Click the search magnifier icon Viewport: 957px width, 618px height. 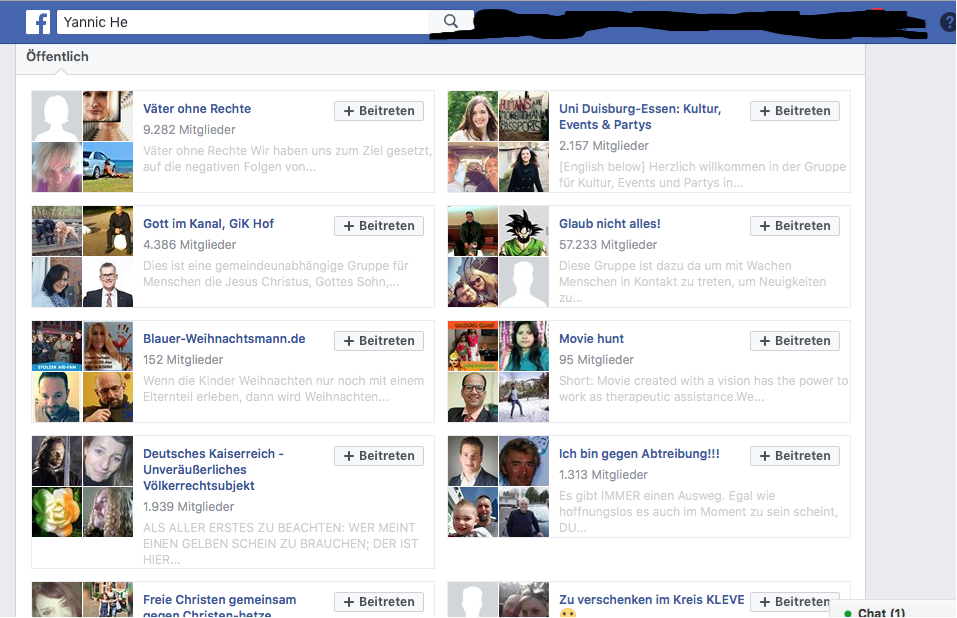coord(450,21)
